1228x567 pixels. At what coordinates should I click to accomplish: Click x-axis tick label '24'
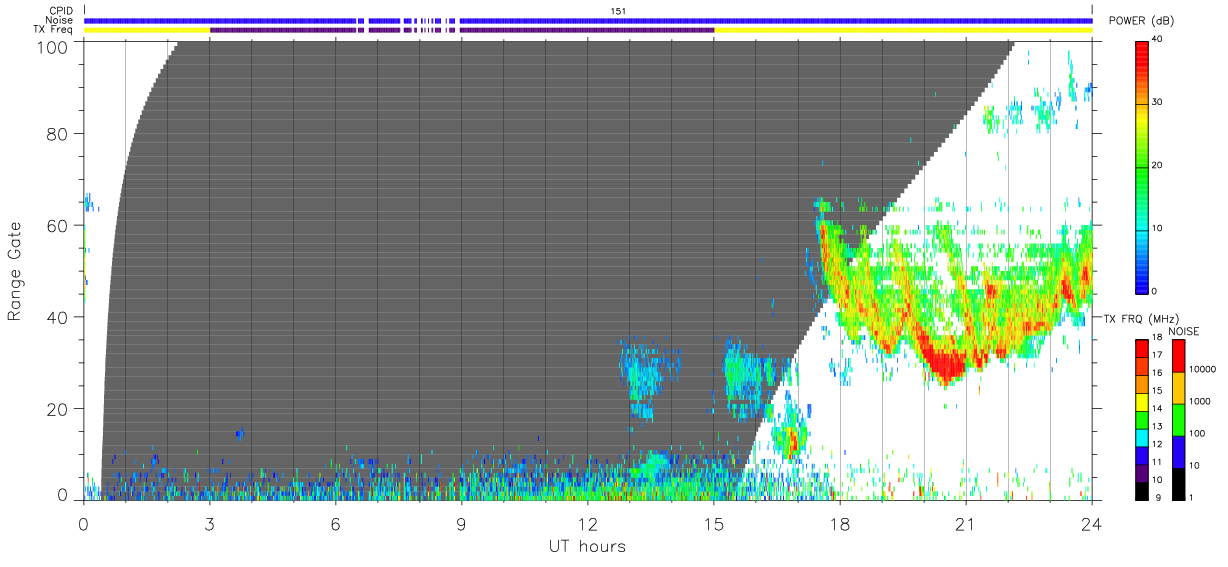point(1092,523)
